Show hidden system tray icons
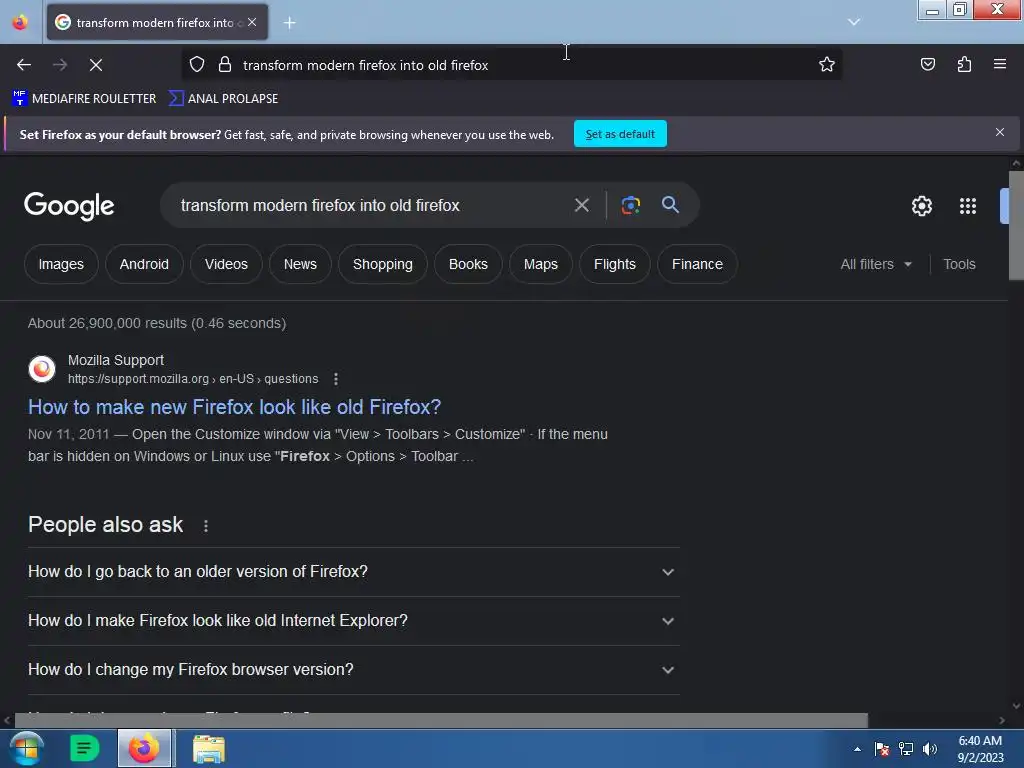Viewport: 1024px width, 768px height. pos(857,749)
